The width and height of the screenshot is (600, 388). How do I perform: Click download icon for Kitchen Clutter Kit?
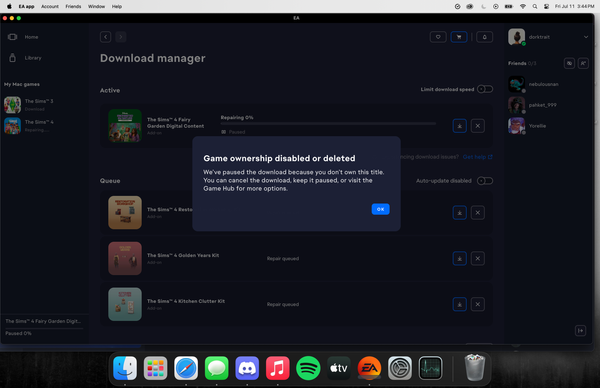point(460,305)
